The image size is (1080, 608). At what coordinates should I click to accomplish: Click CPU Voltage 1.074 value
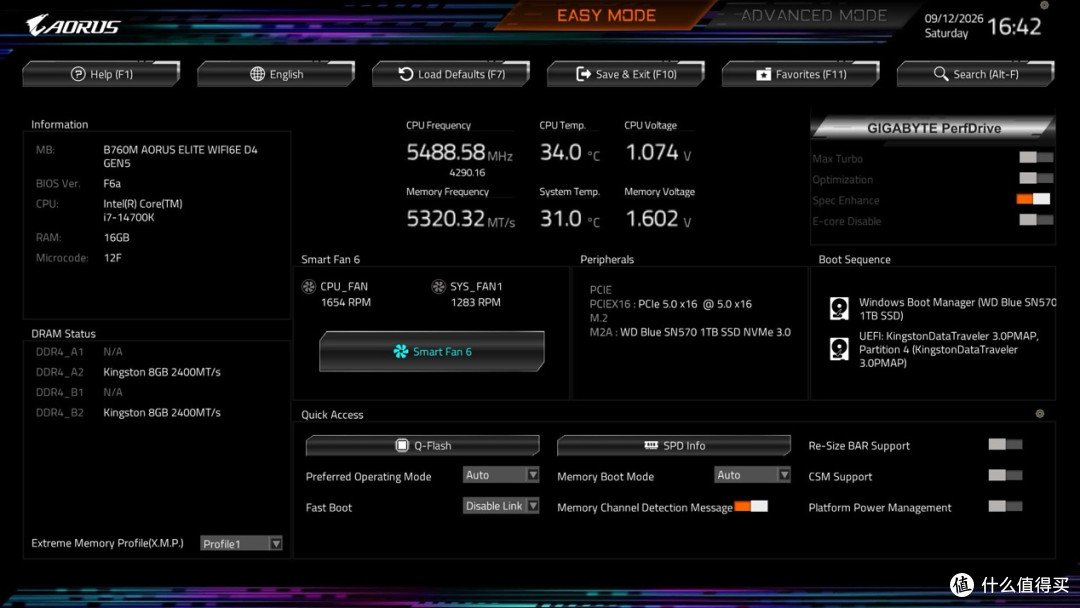coord(658,152)
